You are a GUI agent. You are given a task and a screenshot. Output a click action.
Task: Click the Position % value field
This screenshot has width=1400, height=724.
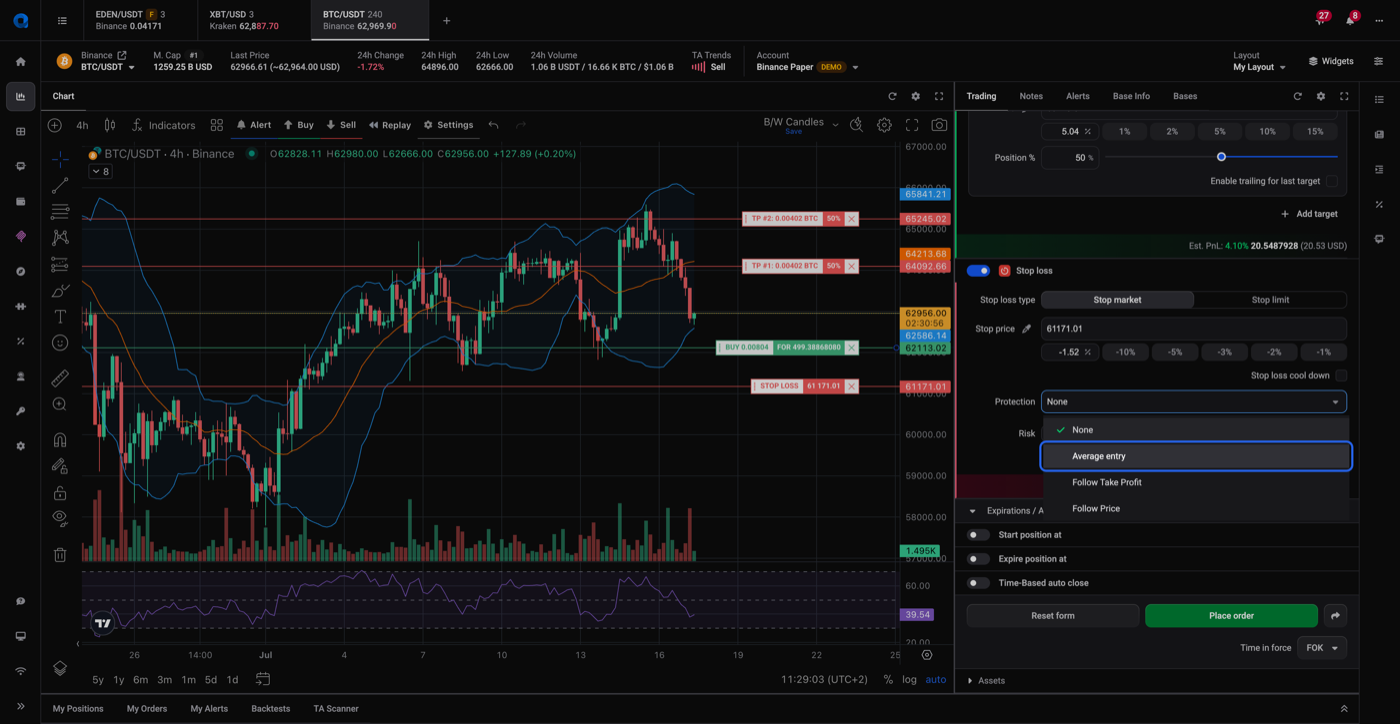(1070, 158)
